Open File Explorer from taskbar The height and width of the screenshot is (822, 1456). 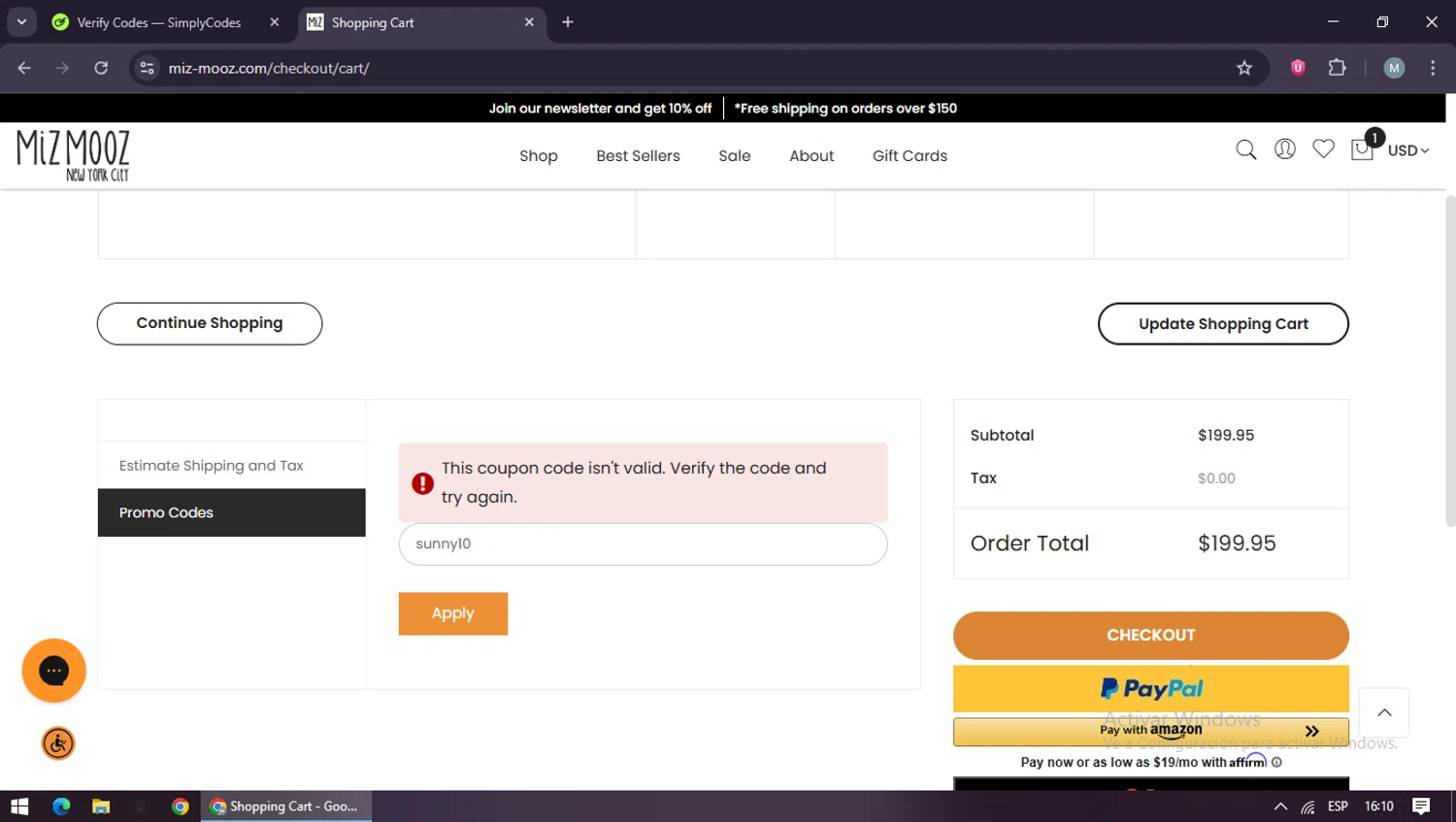101,806
